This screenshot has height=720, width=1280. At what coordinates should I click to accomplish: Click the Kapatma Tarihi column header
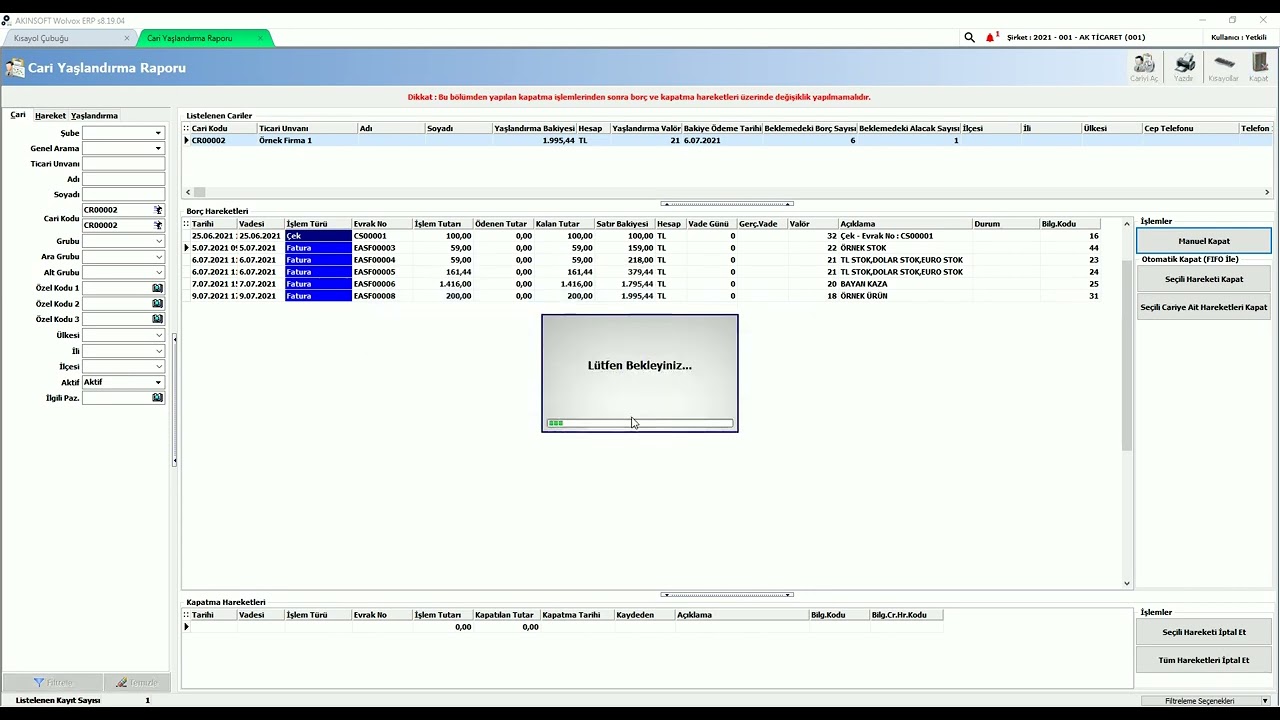[x=577, y=615]
